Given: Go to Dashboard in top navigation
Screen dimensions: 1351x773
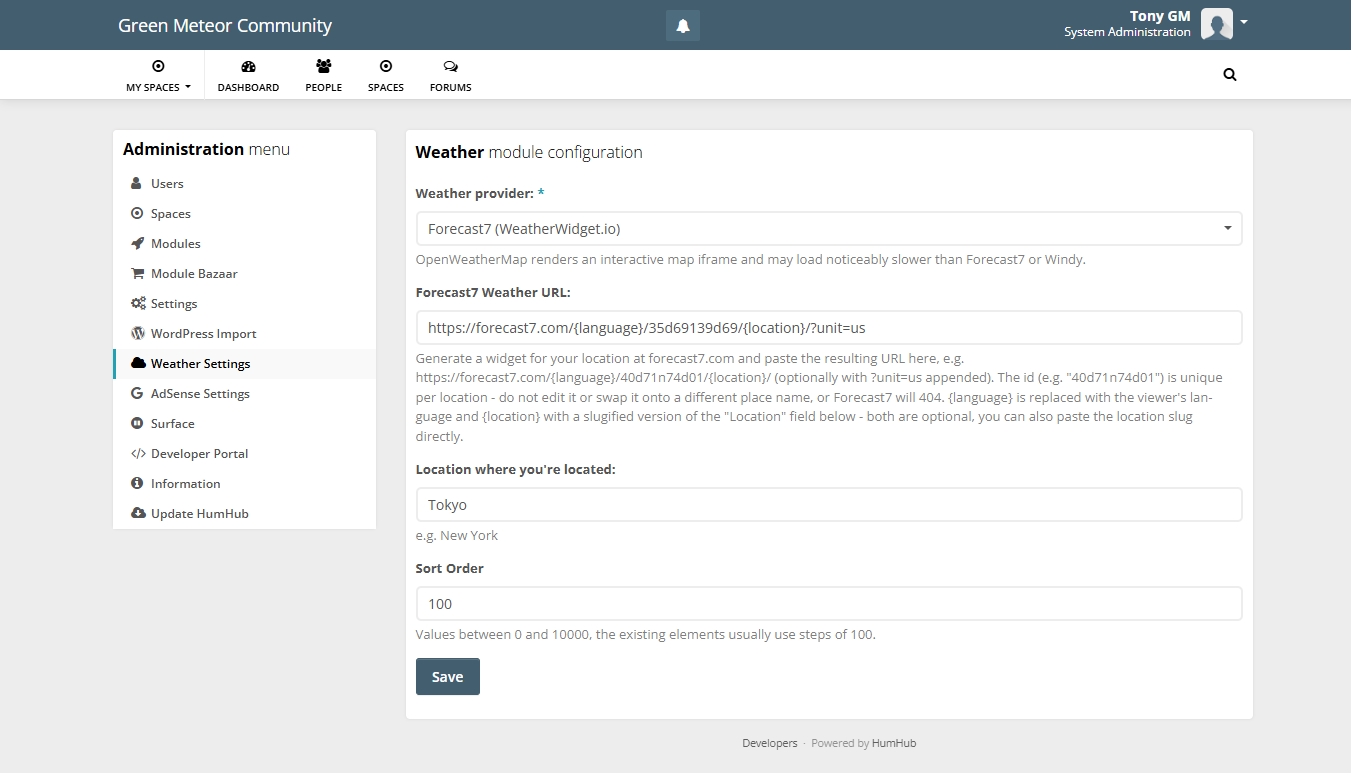Looking at the screenshot, I should 249,75.
